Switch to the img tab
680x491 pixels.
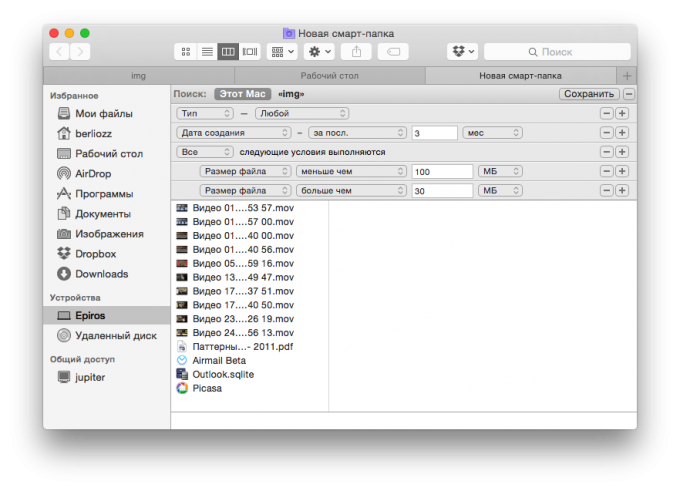[x=139, y=76]
